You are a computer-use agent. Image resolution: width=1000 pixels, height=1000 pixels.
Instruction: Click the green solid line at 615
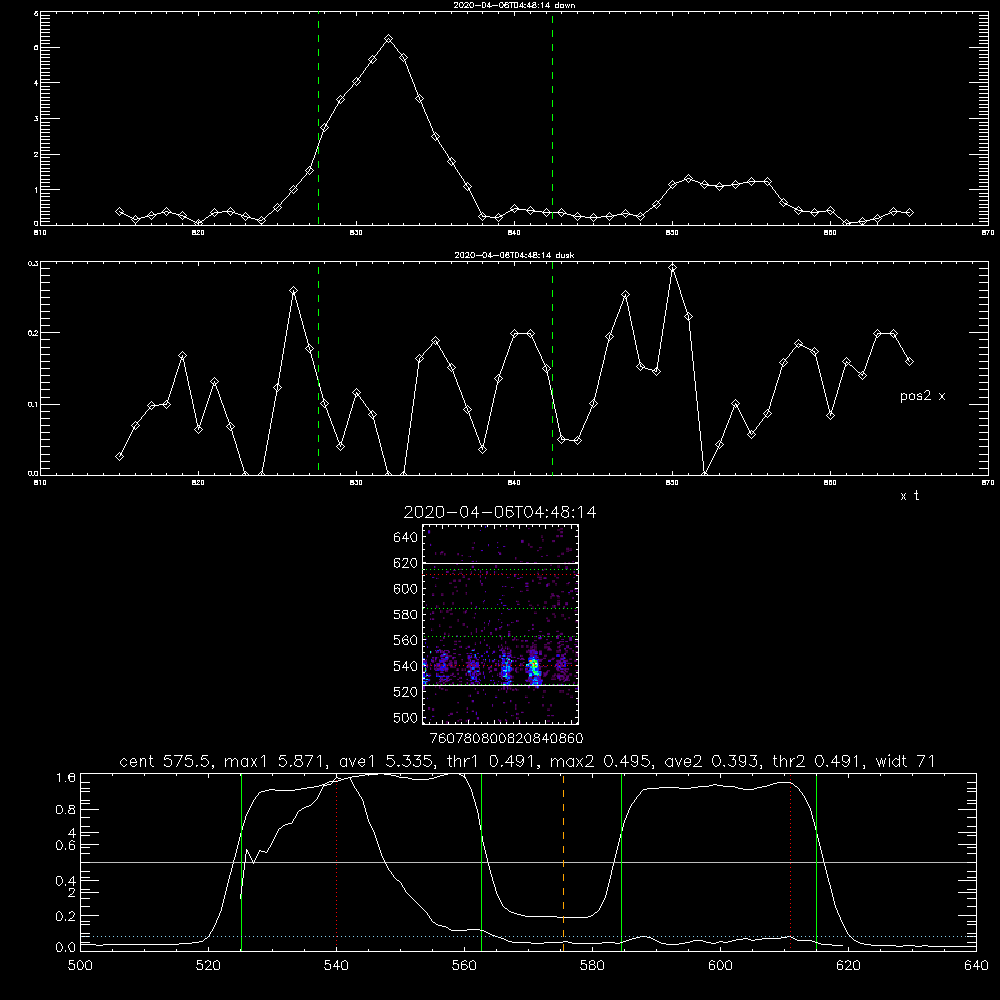pyautogui.click(x=816, y=862)
